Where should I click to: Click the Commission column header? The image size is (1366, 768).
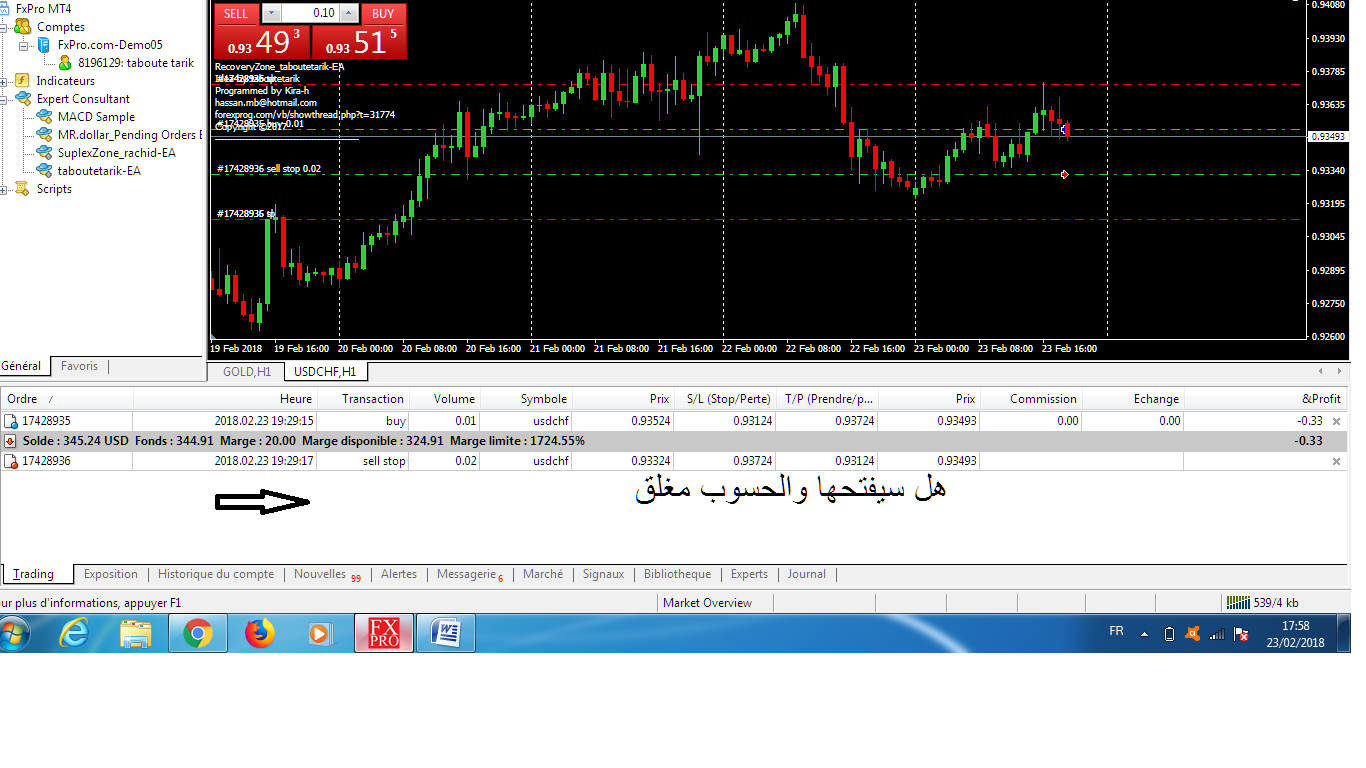point(1031,399)
